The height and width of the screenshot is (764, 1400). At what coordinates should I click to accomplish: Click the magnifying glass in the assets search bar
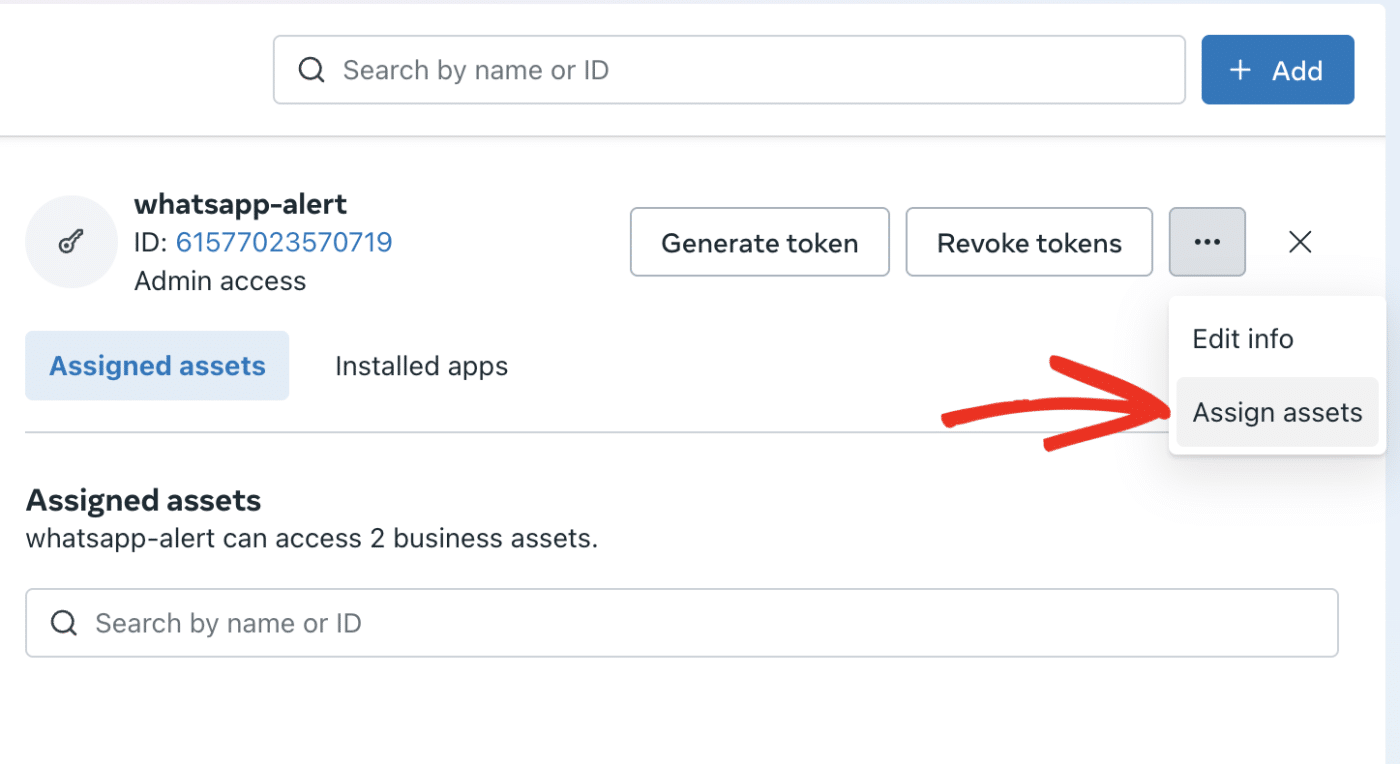point(63,622)
